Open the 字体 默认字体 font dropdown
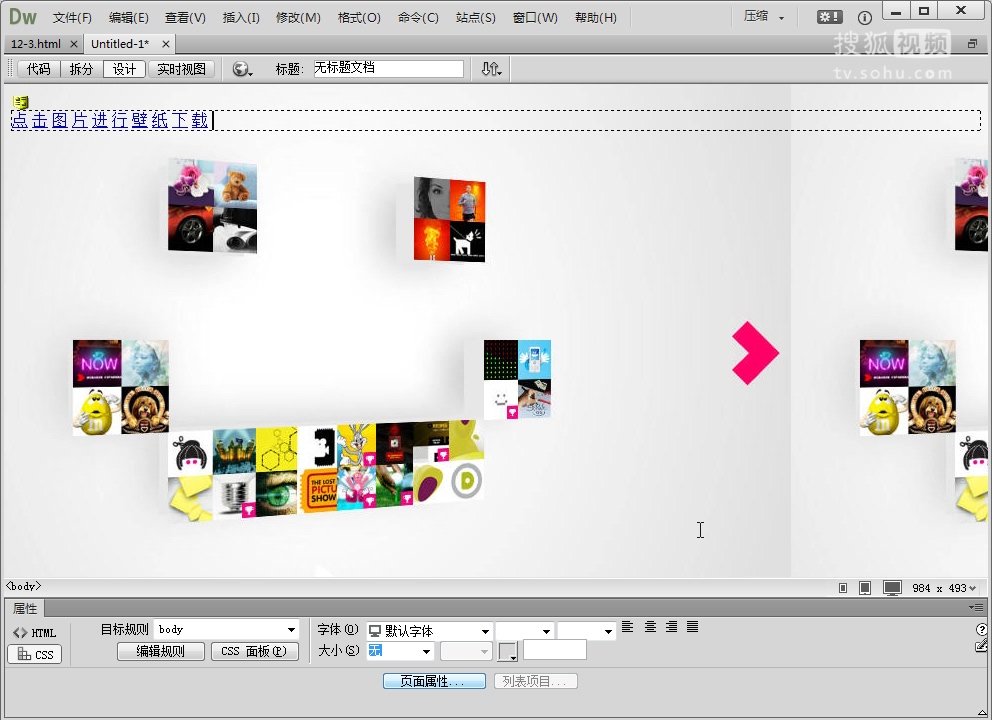992x720 pixels. click(429, 631)
